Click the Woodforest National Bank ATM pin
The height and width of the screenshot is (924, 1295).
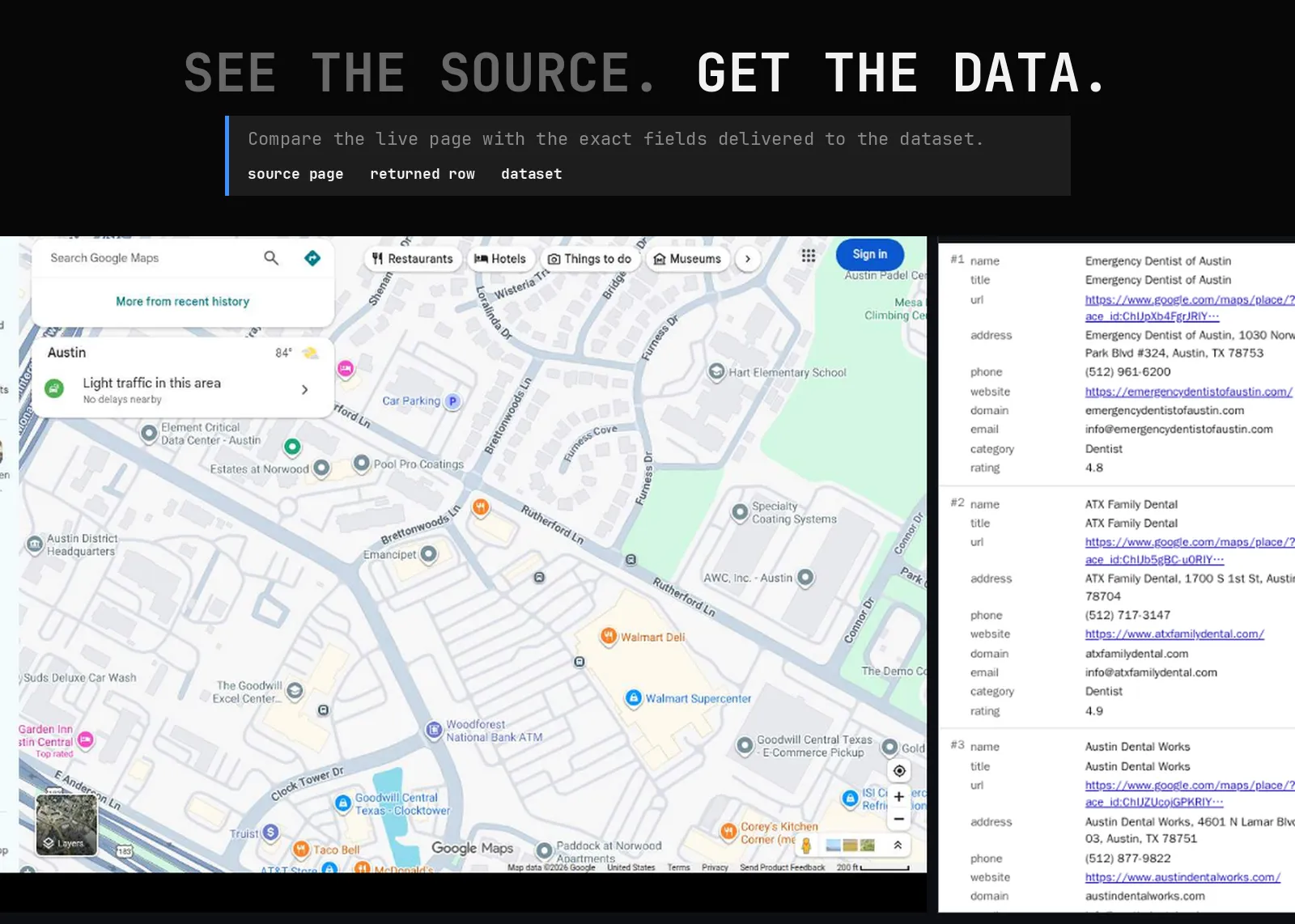(434, 731)
